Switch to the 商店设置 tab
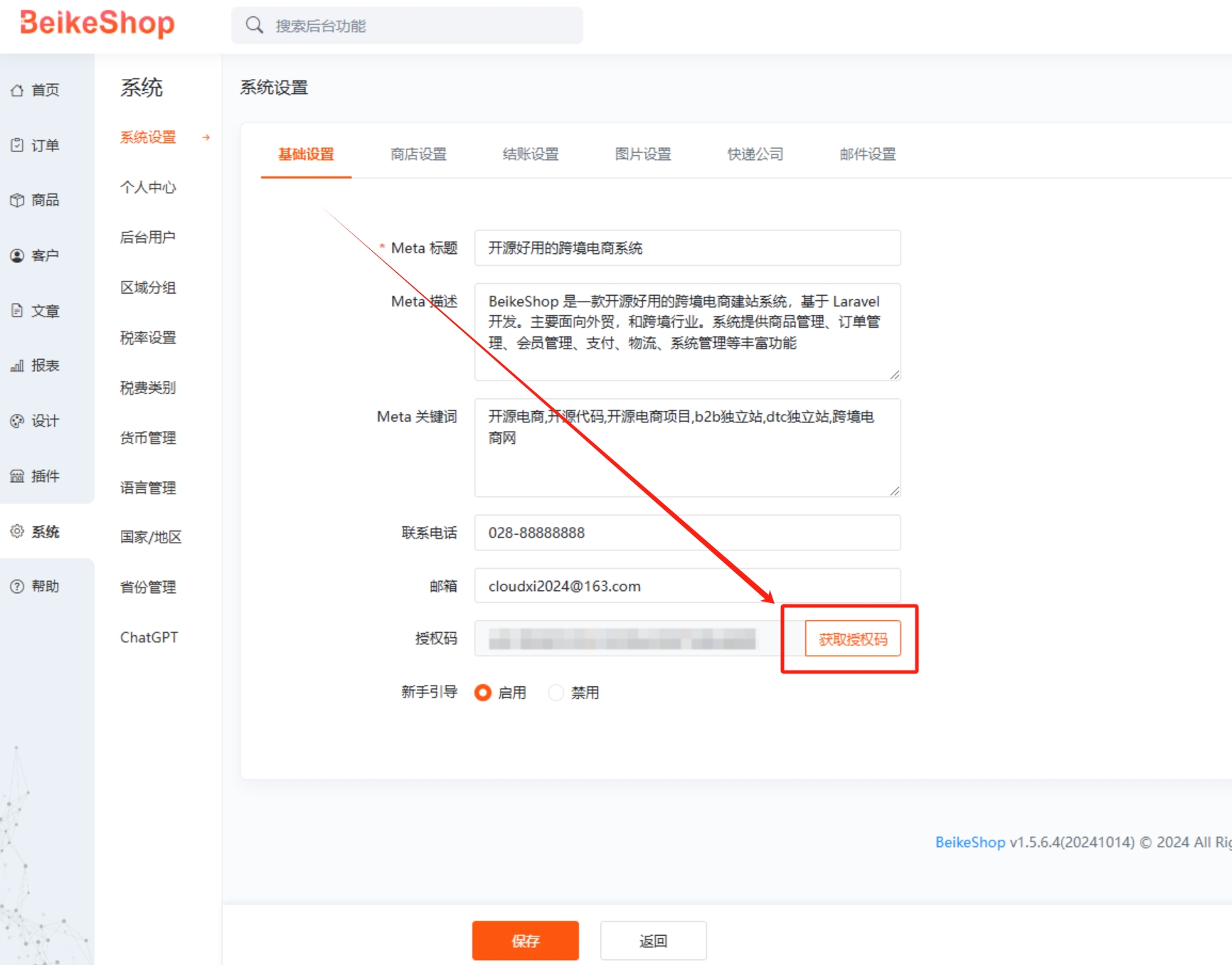Image resolution: width=1232 pixels, height=965 pixels. pos(418,154)
